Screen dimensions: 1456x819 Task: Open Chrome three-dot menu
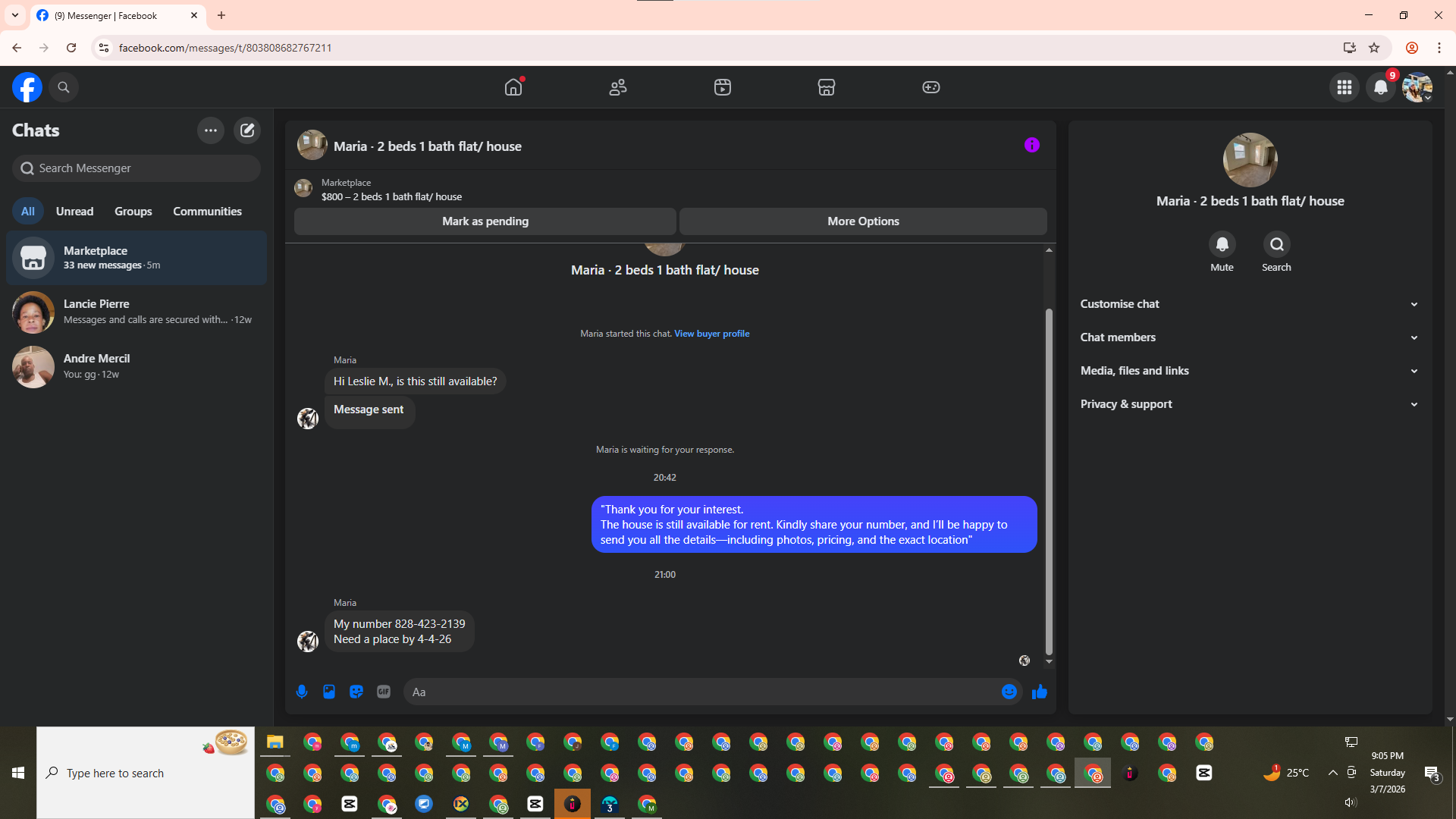1439,48
